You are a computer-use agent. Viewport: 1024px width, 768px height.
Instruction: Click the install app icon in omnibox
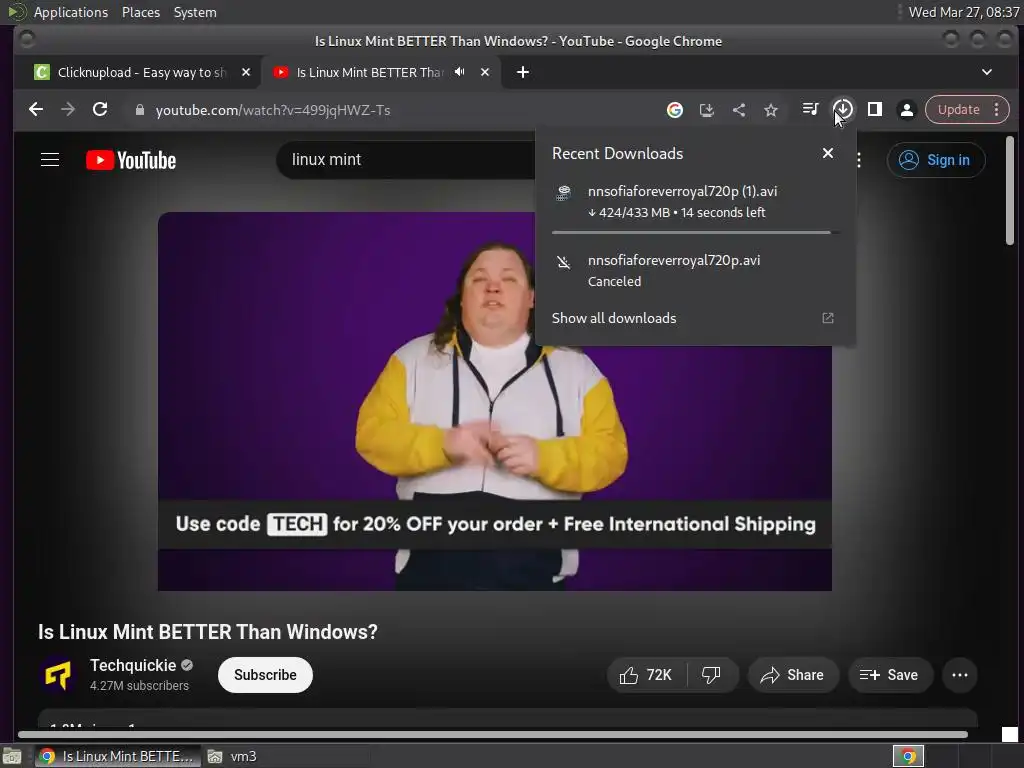707,110
